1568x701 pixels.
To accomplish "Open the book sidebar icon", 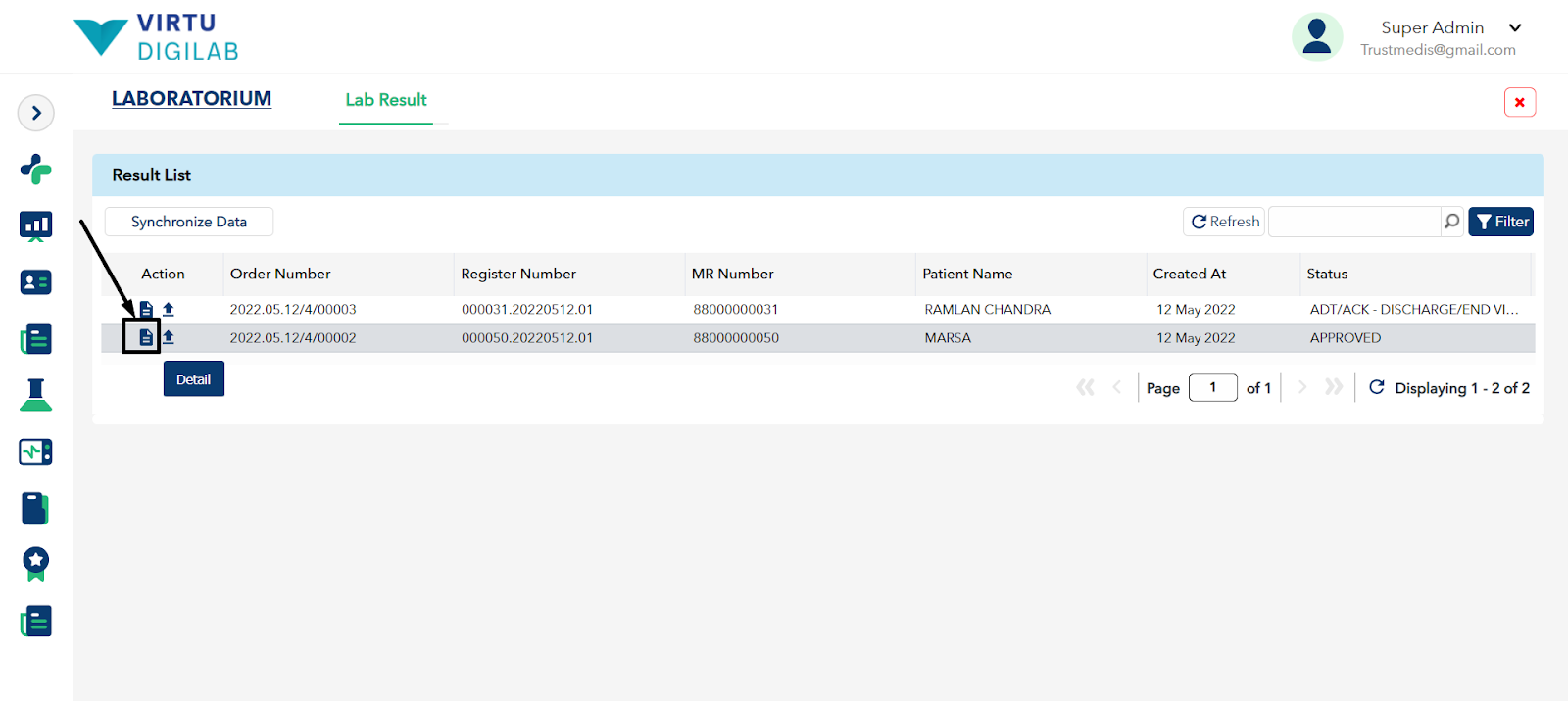I will click(36, 508).
